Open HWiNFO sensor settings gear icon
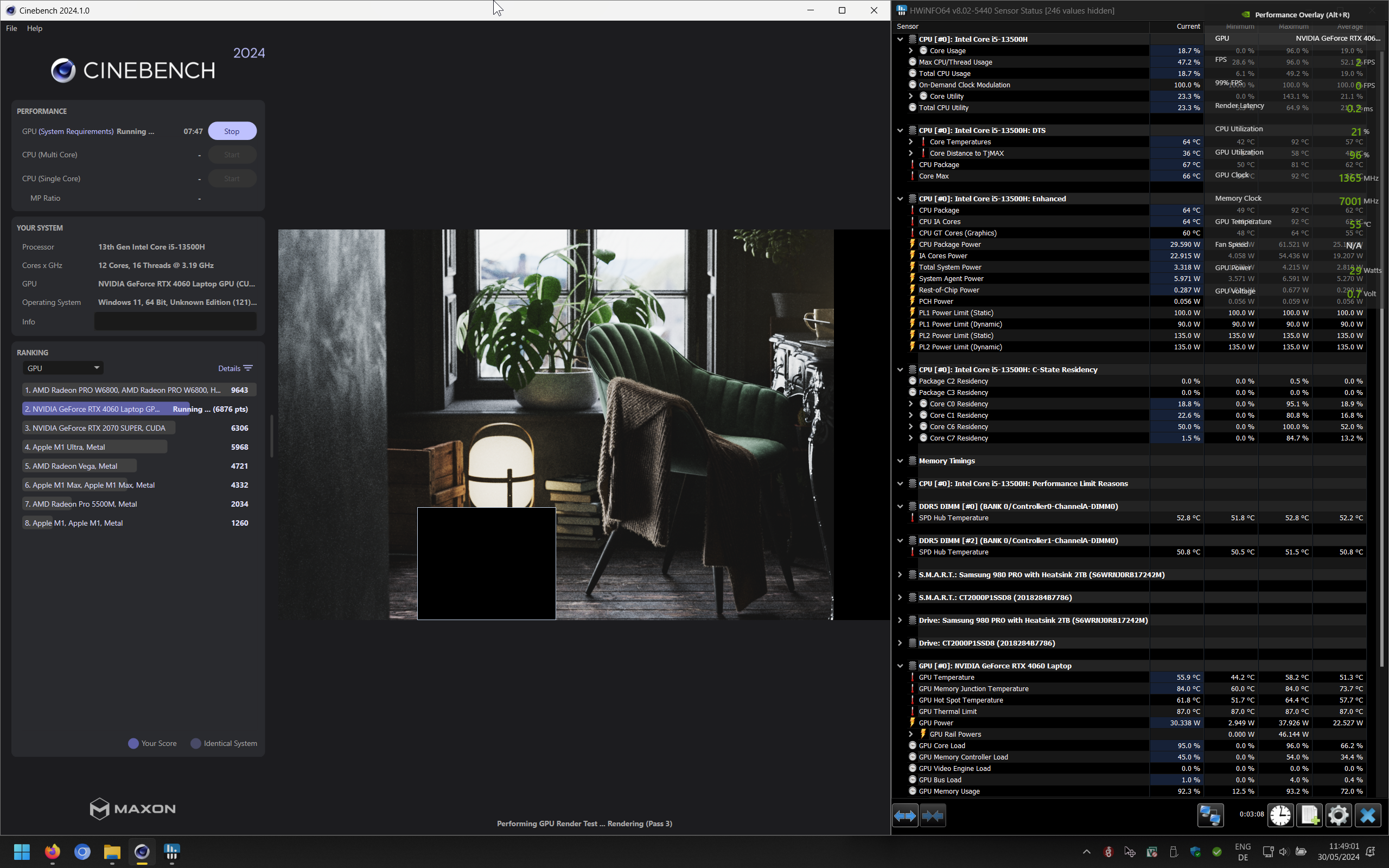Screen dimensions: 1389x868 (1339, 815)
